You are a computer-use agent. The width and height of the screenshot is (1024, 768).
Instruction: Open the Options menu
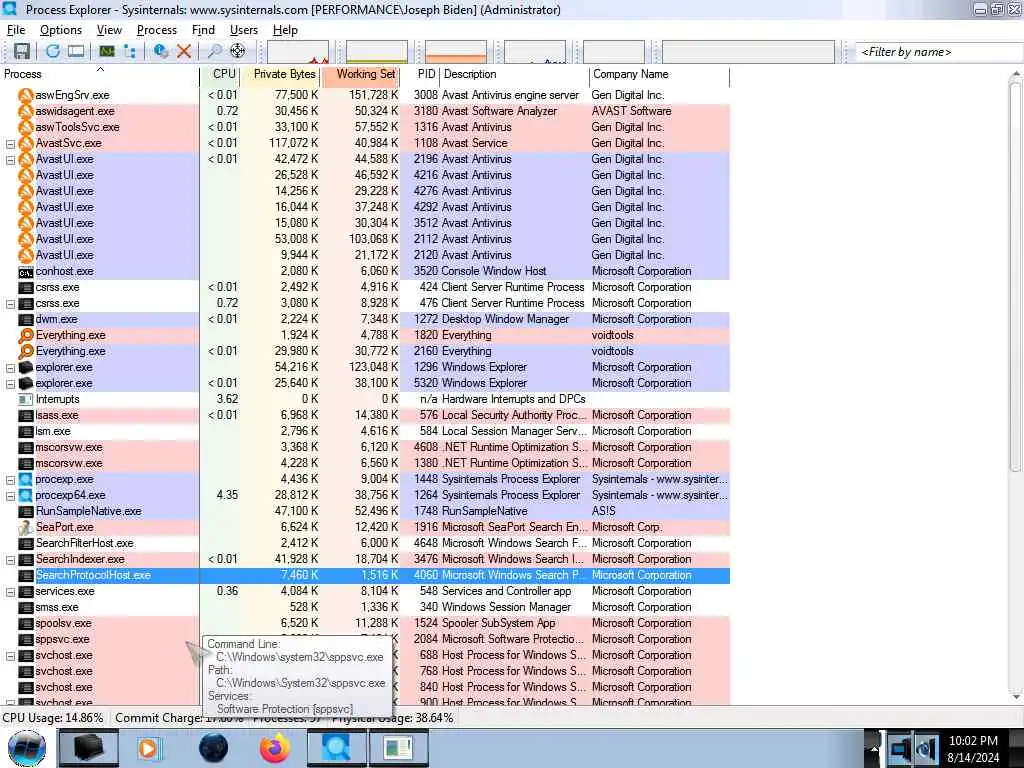pyautogui.click(x=61, y=30)
